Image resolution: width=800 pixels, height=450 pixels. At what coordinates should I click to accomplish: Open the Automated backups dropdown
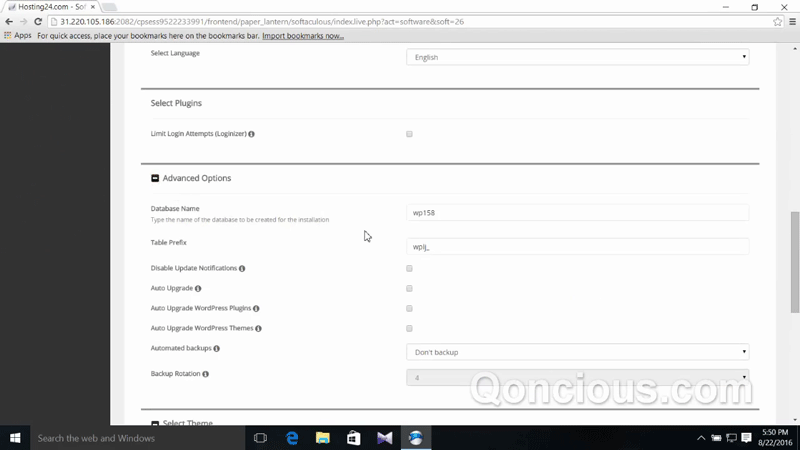pyautogui.click(x=577, y=352)
